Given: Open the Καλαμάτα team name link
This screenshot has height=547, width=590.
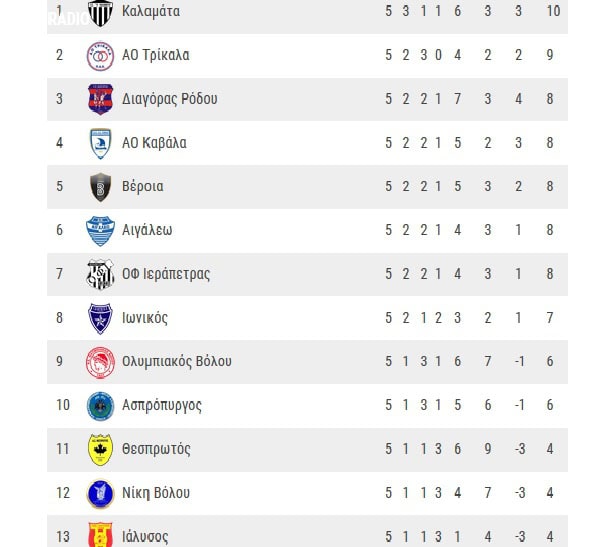Looking at the screenshot, I should [x=151, y=11].
